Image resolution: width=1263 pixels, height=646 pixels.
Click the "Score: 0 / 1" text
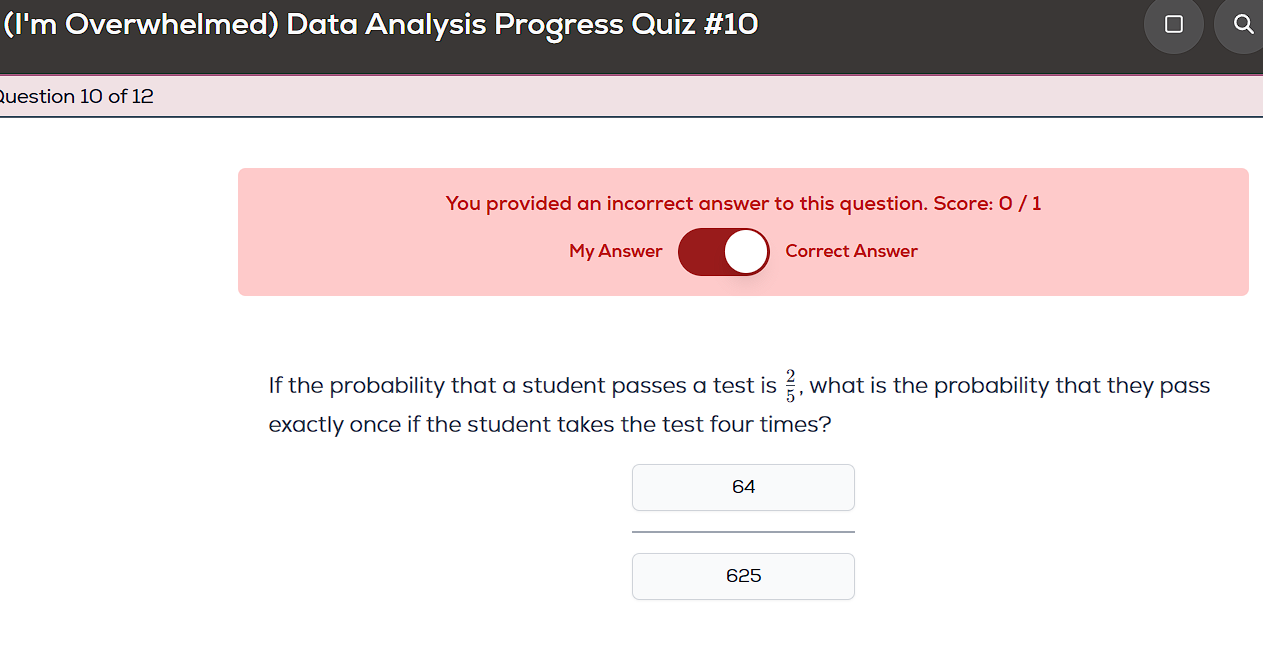(987, 204)
